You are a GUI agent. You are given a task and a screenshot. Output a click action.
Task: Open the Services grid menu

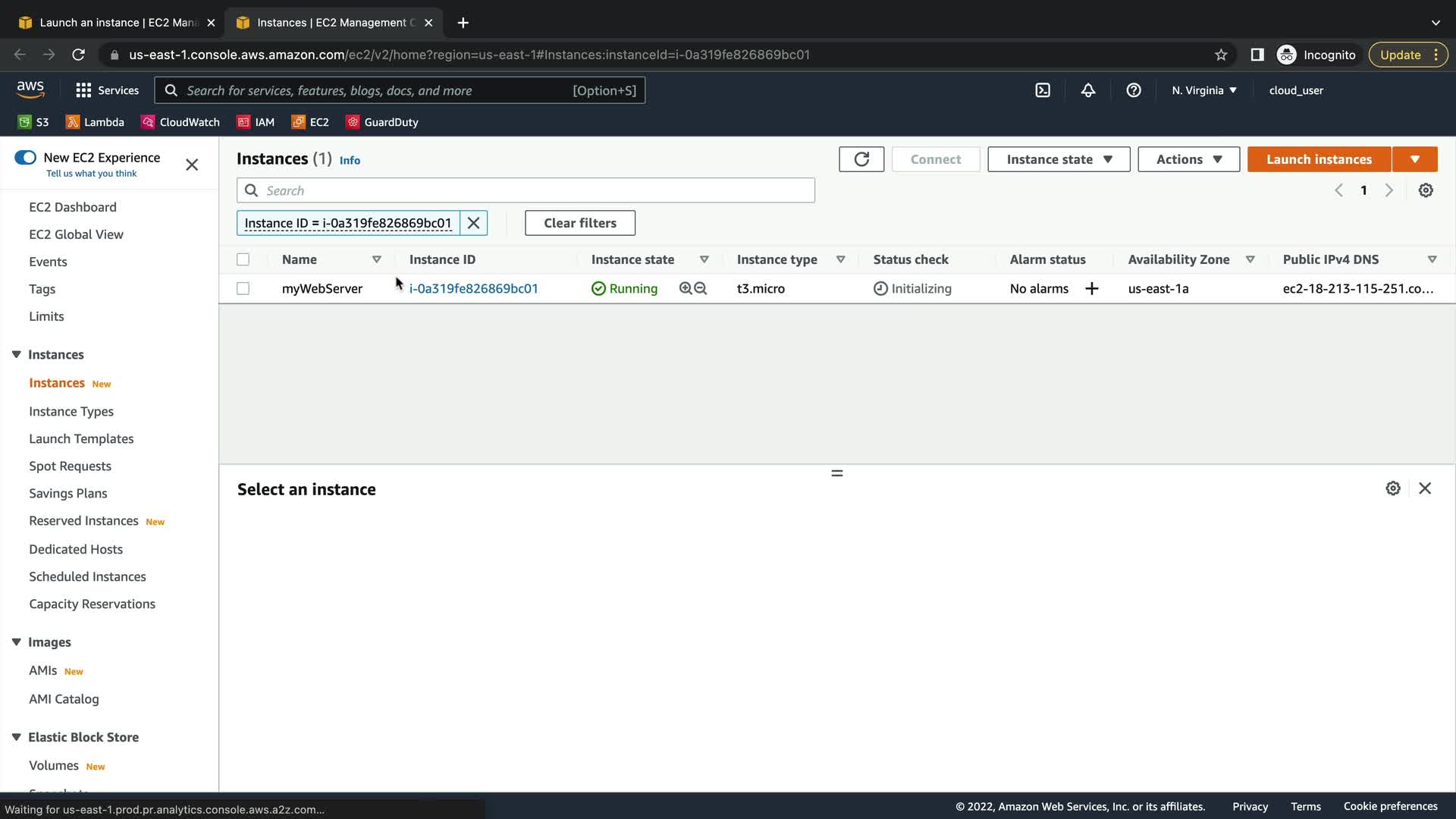(x=107, y=90)
